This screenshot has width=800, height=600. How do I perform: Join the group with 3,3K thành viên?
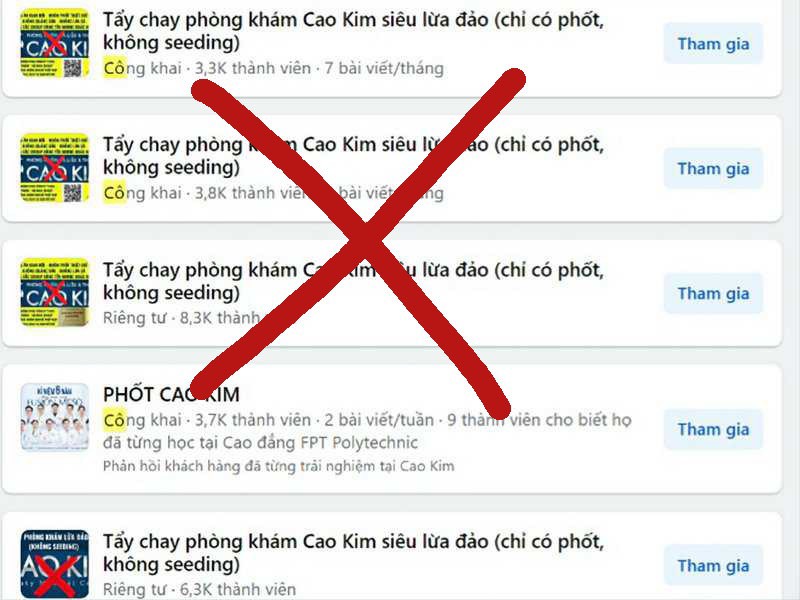pos(713,44)
